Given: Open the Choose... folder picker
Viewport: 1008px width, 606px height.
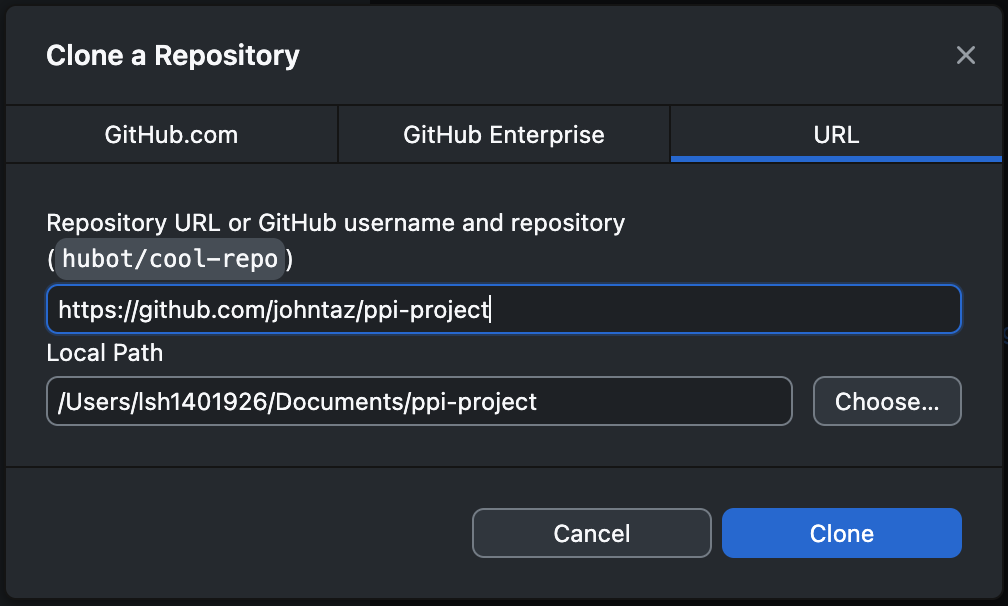Looking at the screenshot, I should pos(887,401).
